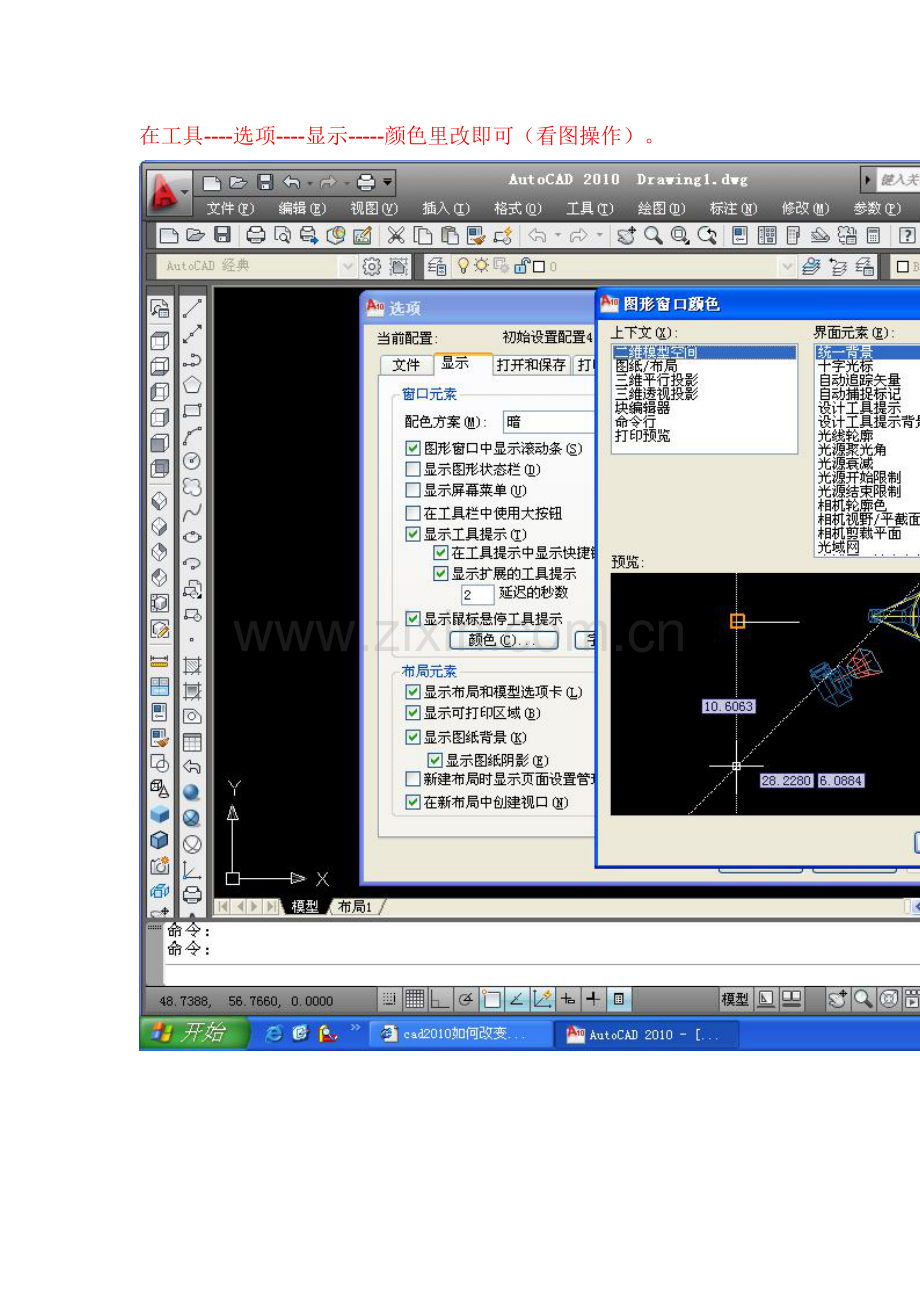This screenshot has height=1302, width=920.
Task: Pick the Rectangle draw tool
Action: click(192, 411)
